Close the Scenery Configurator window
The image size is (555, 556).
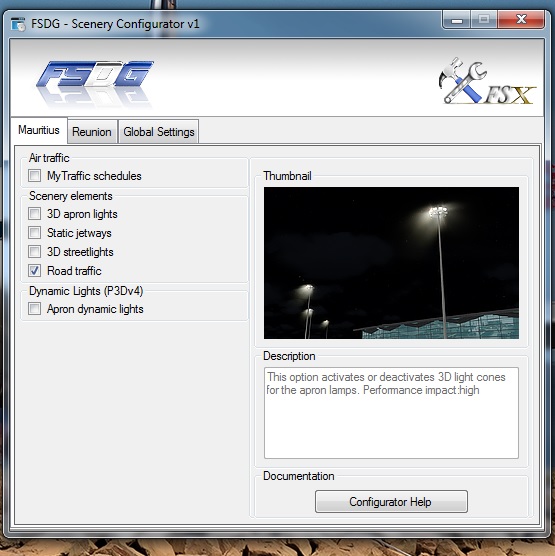pyautogui.click(x=521, y=20)
